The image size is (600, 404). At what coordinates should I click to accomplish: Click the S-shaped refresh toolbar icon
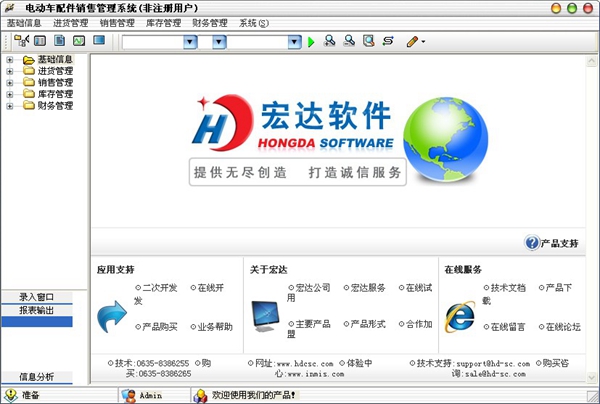coord(388,41)
